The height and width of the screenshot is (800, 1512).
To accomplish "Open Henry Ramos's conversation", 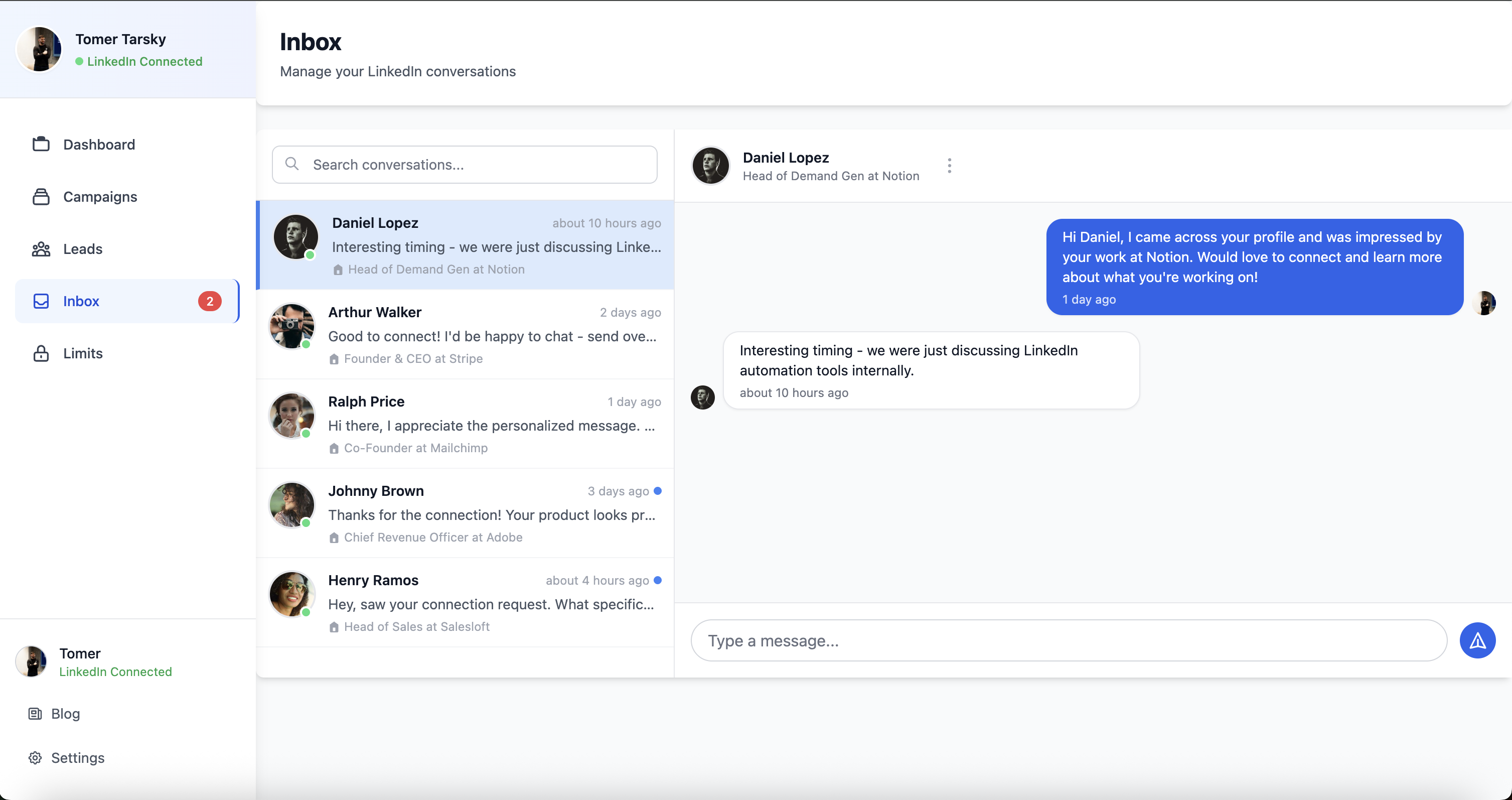I will coord(465,603).
